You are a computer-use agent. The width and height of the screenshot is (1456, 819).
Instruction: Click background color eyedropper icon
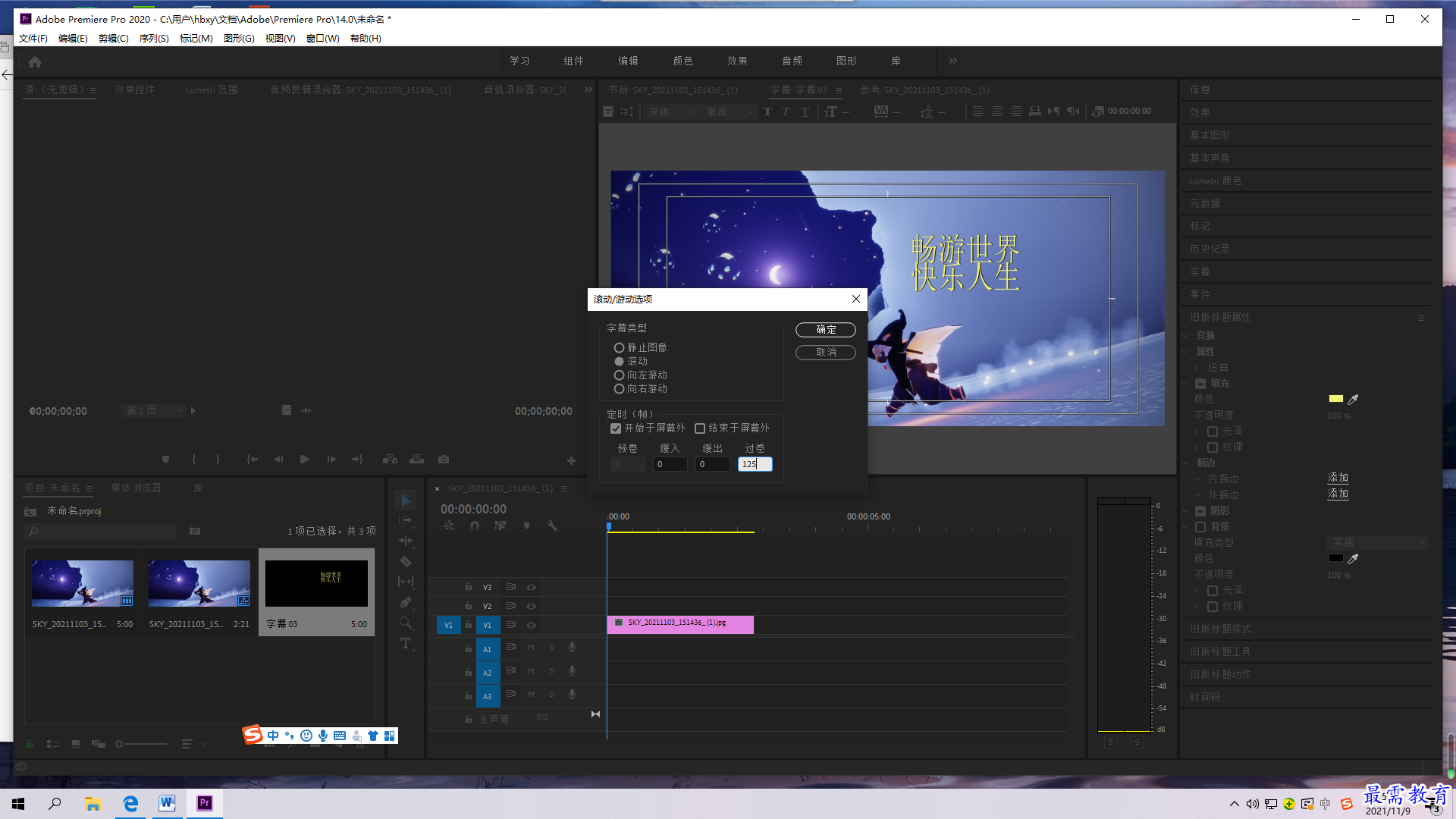click(1353, 558)
